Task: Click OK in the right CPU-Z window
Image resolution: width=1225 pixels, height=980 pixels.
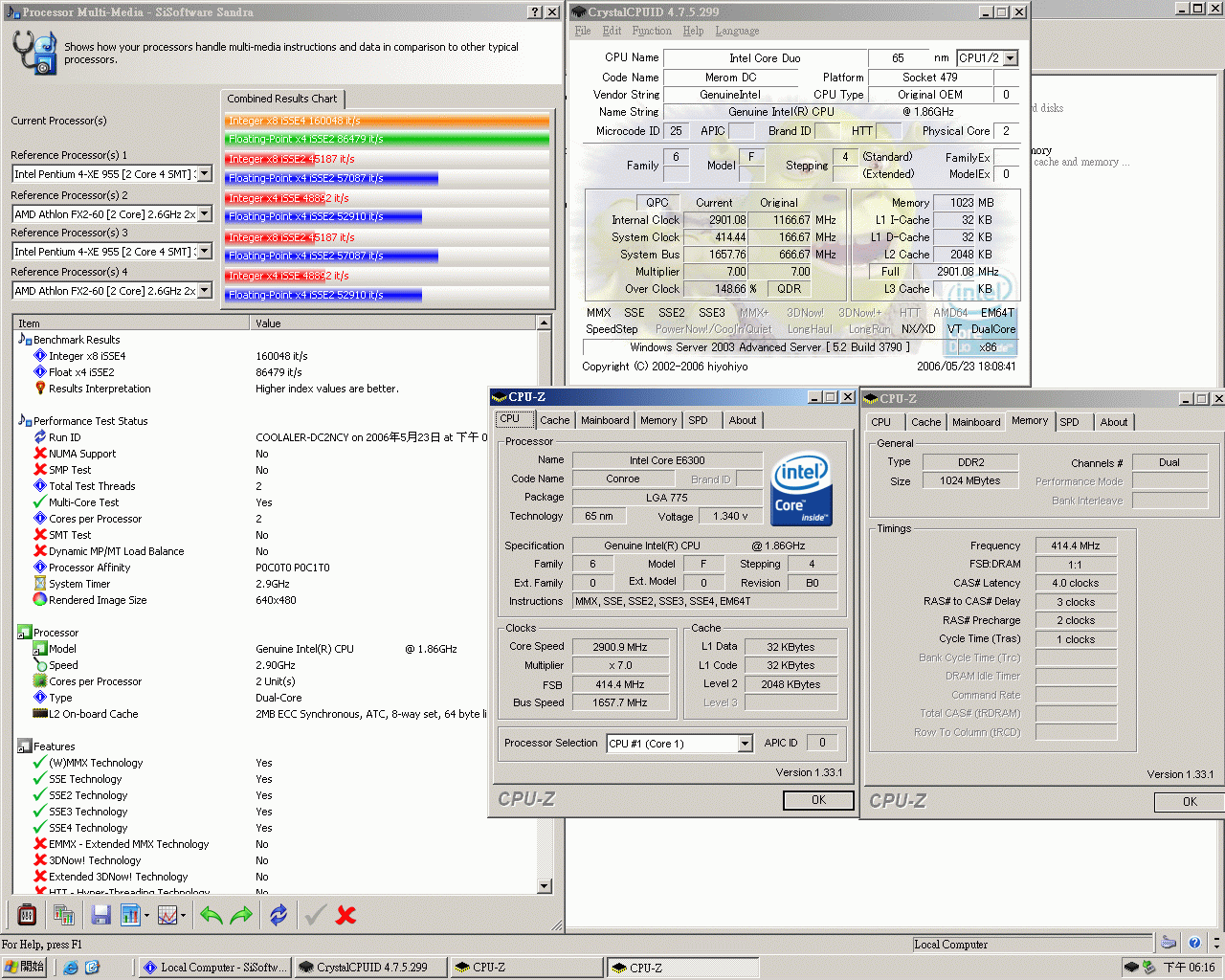Action: tap(1190, 802)
